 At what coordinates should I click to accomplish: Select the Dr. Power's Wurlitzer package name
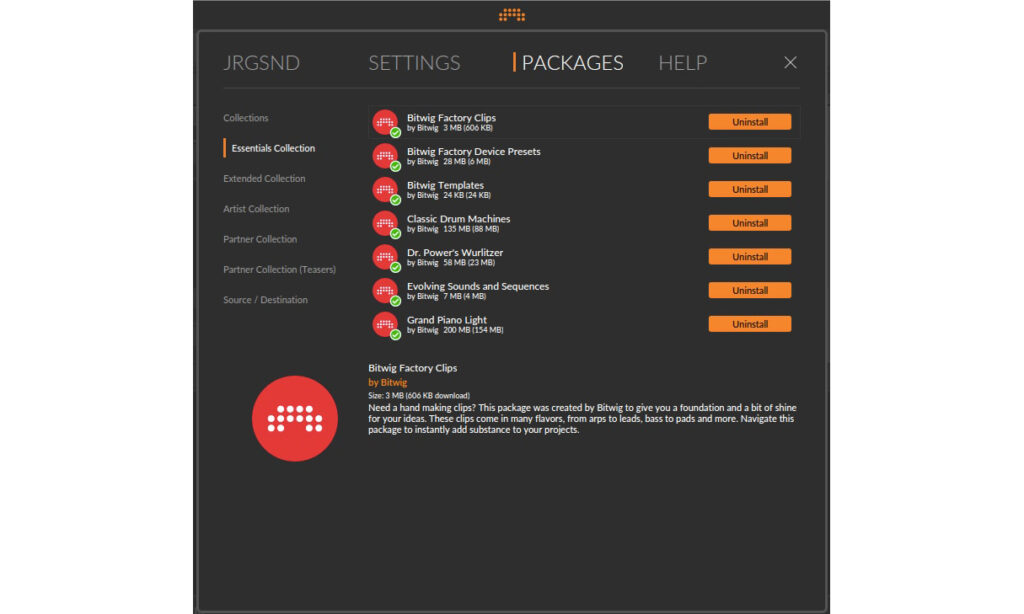[455, 253]
